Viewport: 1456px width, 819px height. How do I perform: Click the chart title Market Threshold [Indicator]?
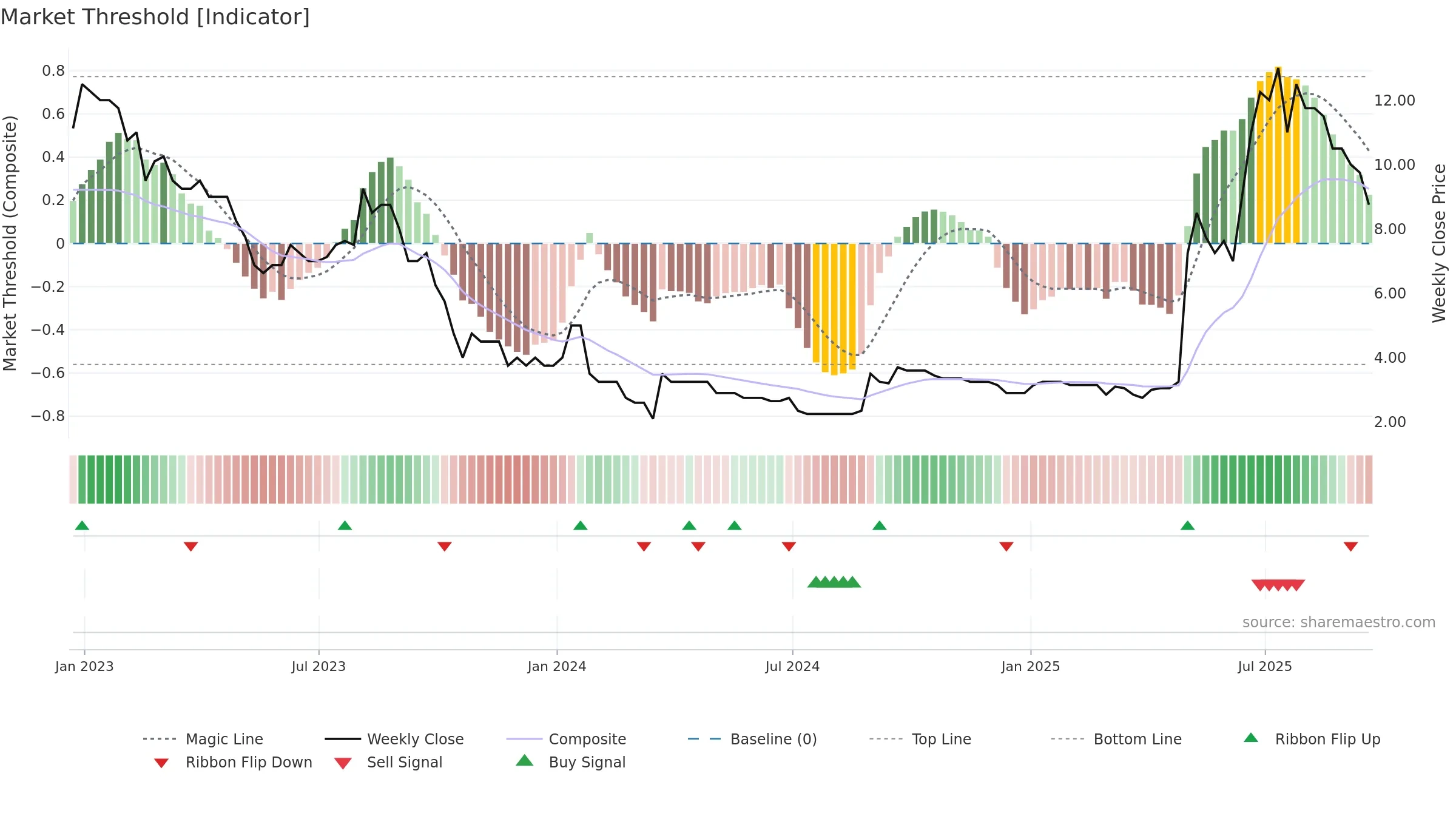pyautogui.click(x=155, y=17)
